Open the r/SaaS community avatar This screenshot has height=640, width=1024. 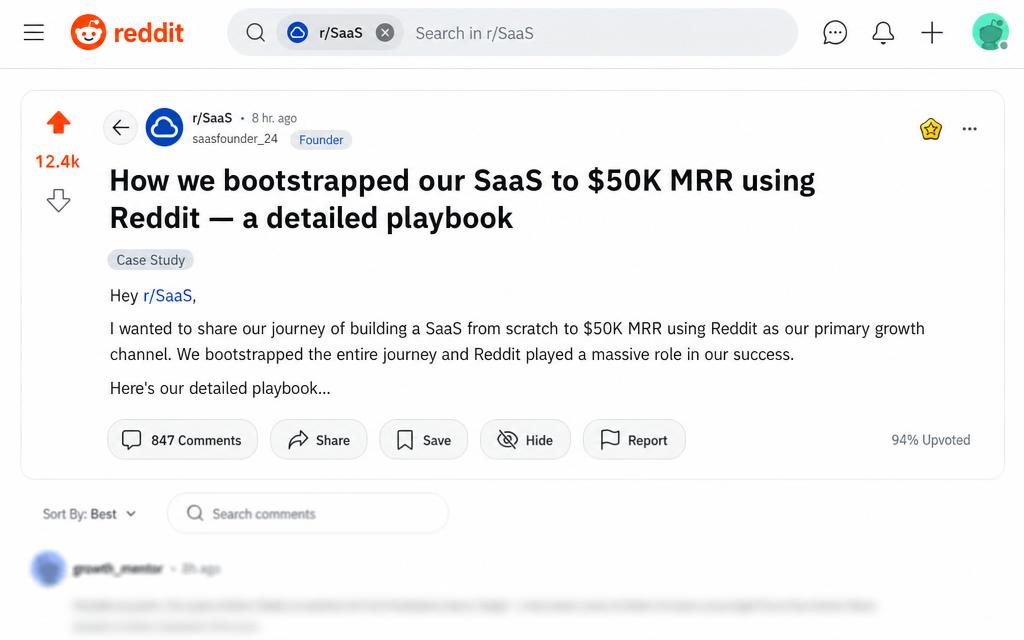[x=164, y=127]
